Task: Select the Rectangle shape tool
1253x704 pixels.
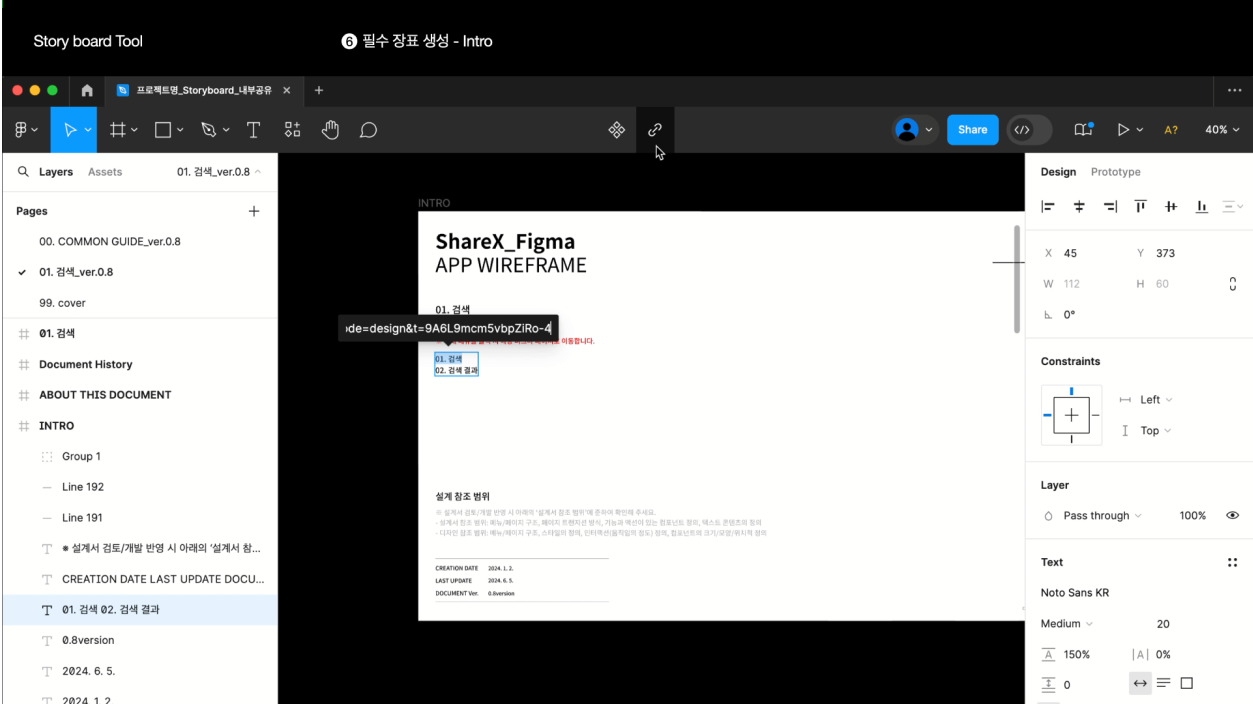Action: coord(163,130)
